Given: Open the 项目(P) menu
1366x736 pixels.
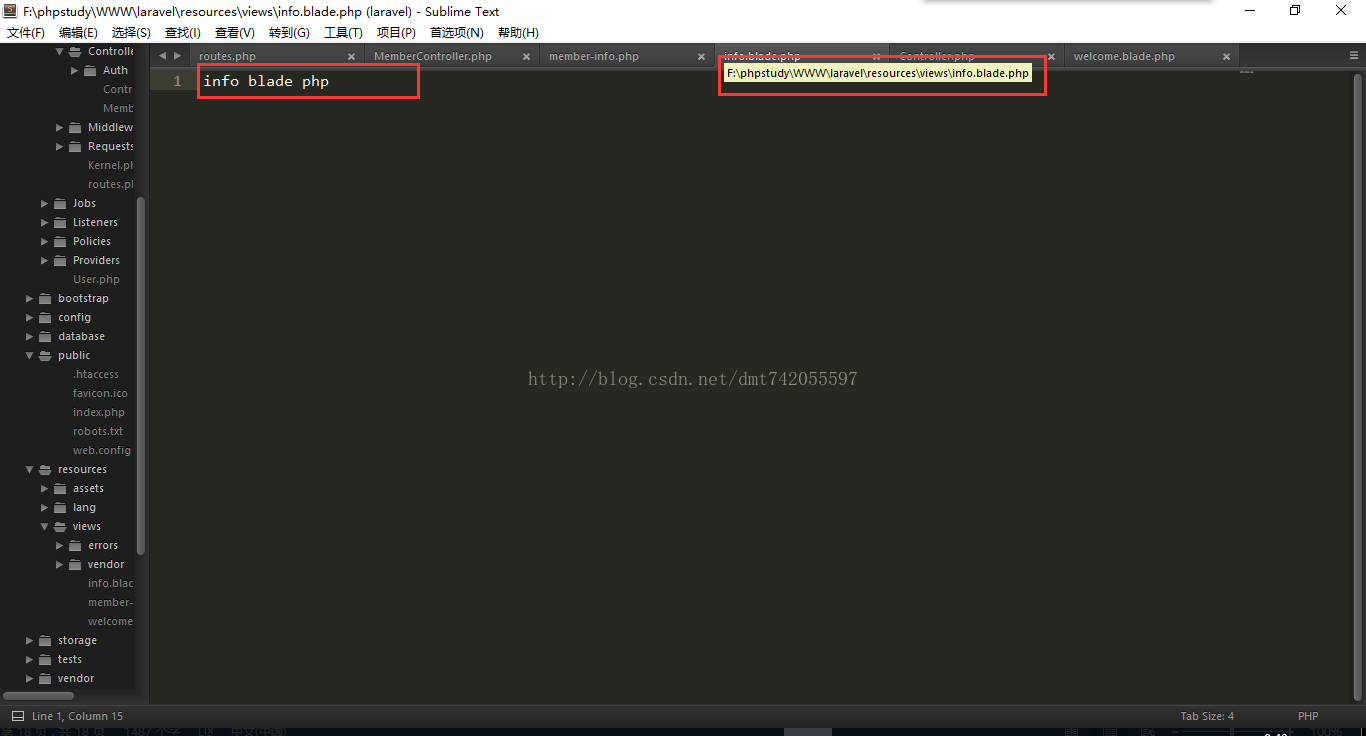Looking at the screenshot, I should (x=396, y=33).
